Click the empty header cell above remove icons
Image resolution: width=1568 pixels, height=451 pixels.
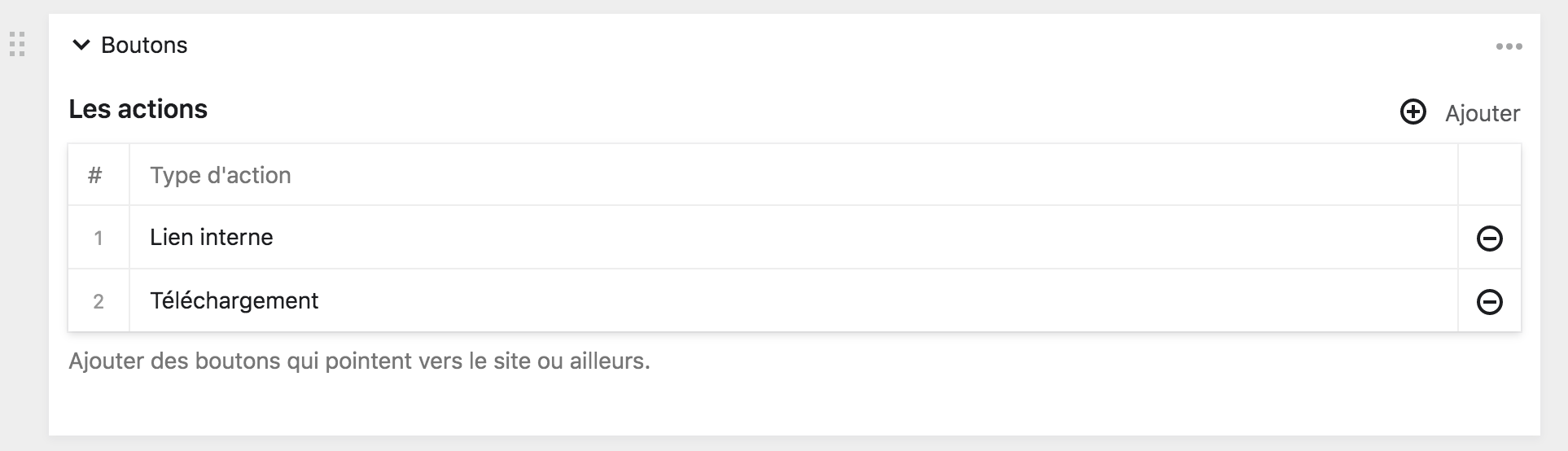(x=1489, y=175)
